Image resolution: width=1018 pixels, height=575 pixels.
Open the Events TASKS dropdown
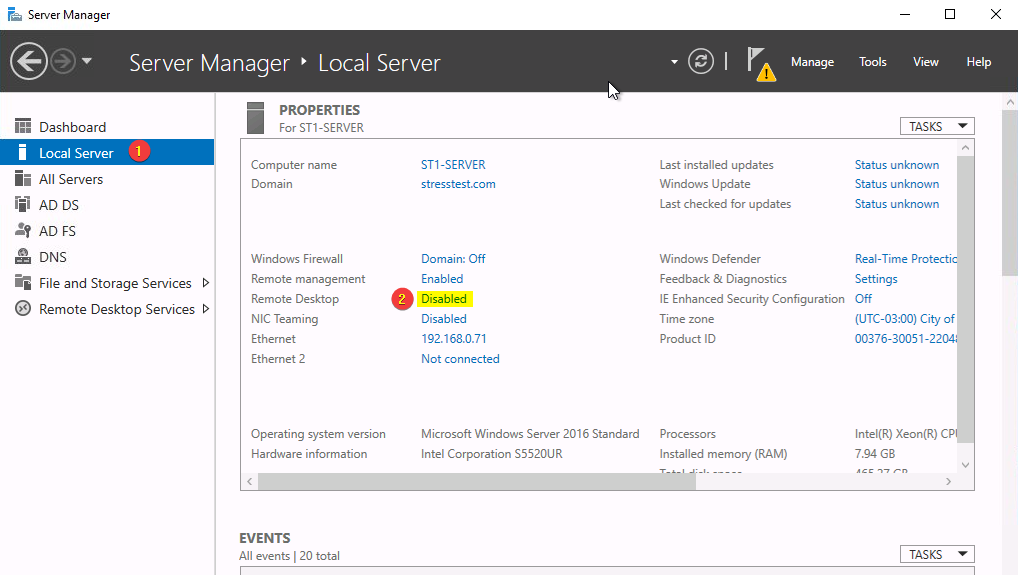pos(937,554)
